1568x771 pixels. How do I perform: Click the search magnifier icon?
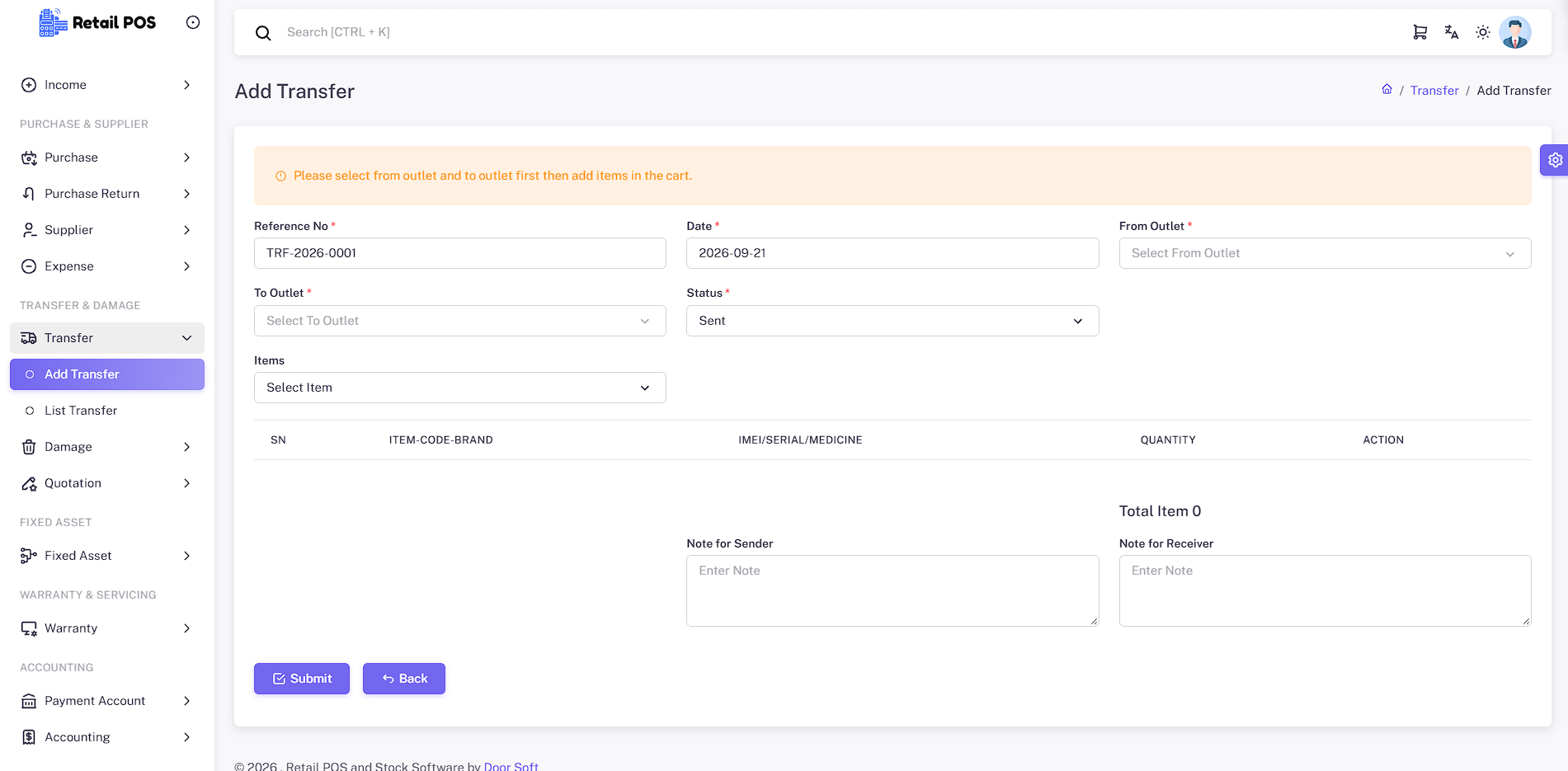pyautogui.click(x=263, y=33)
